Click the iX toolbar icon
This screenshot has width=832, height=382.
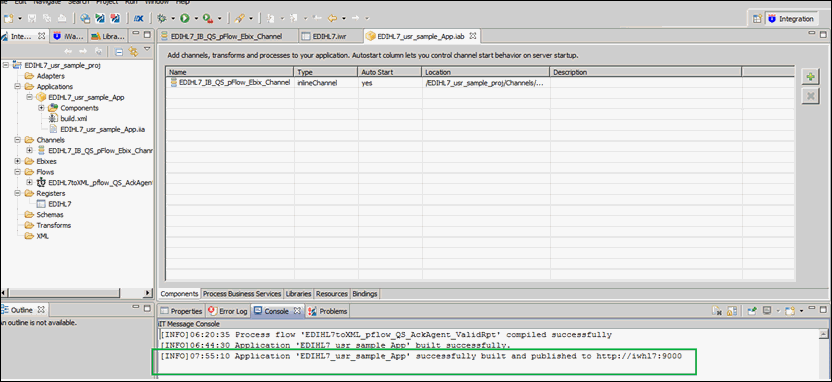click(x=138, y=19)
